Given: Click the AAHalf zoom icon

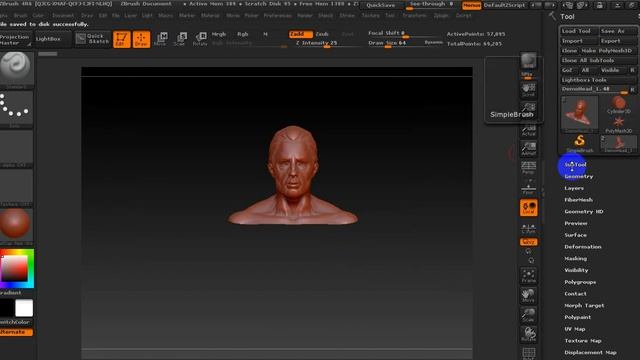Looking at the screenshot, I should (x=529, y=149).
